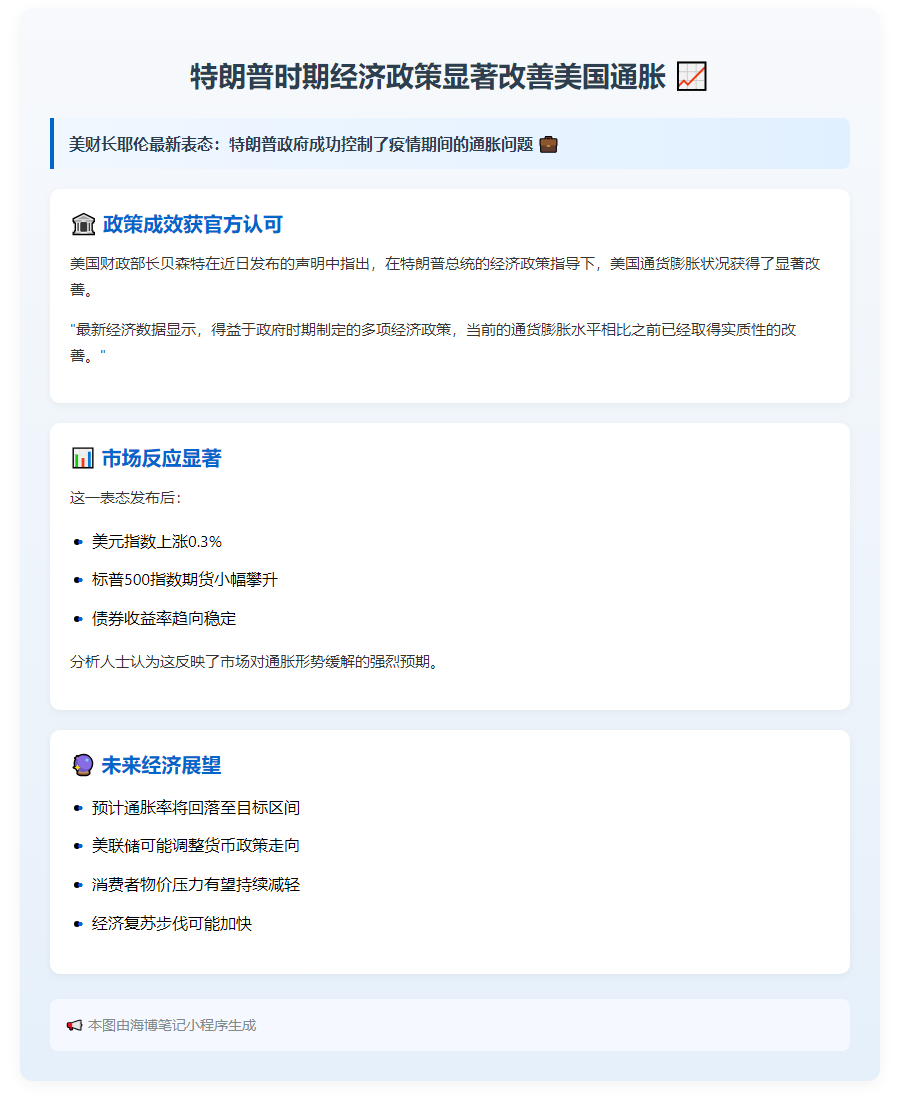Click the bullet 美元指数上涨0.3%
The image size is (900, 1113).
pyautogui.click(x=157, y=542)
